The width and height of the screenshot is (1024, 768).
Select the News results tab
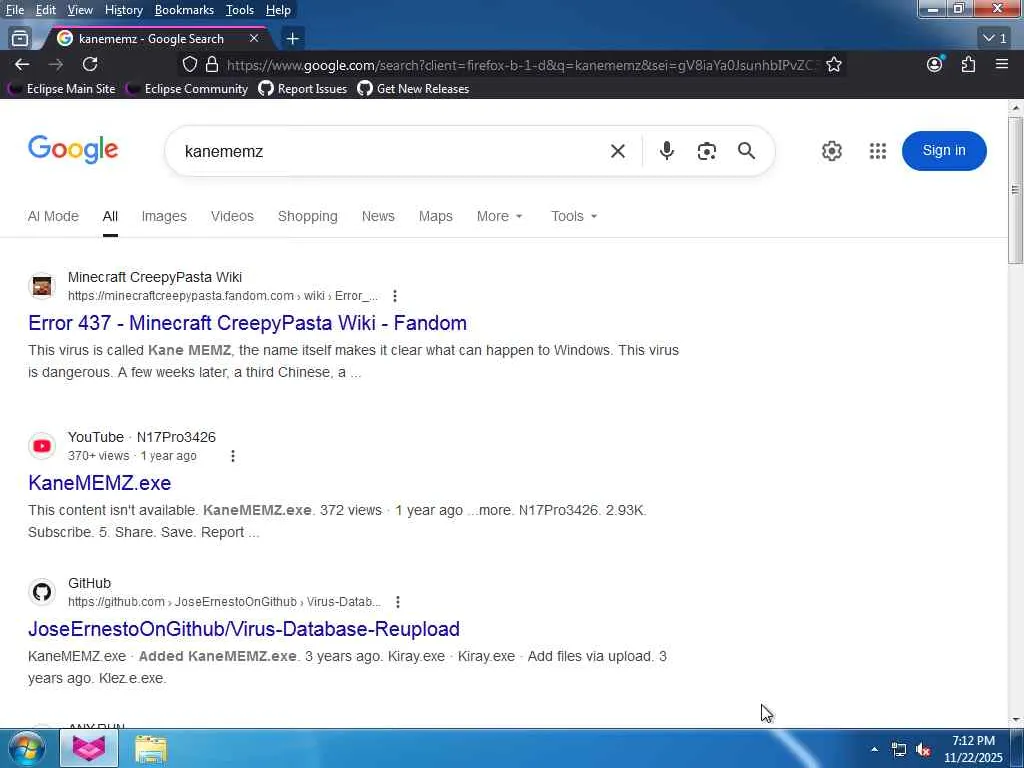[378, 216]
